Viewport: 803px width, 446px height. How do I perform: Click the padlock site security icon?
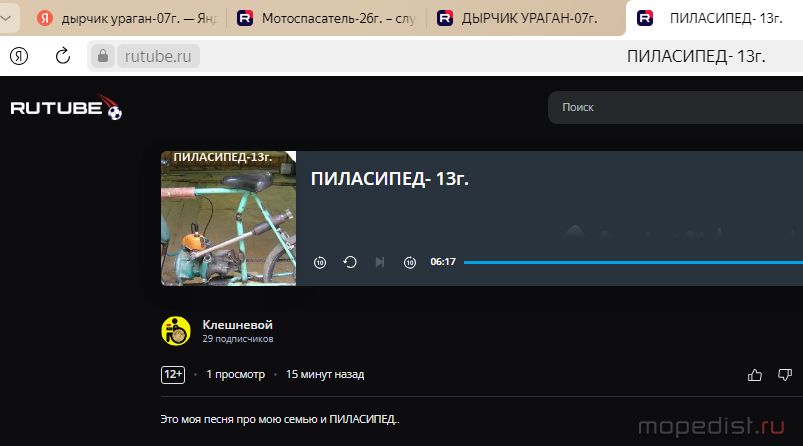coord(103,56)
